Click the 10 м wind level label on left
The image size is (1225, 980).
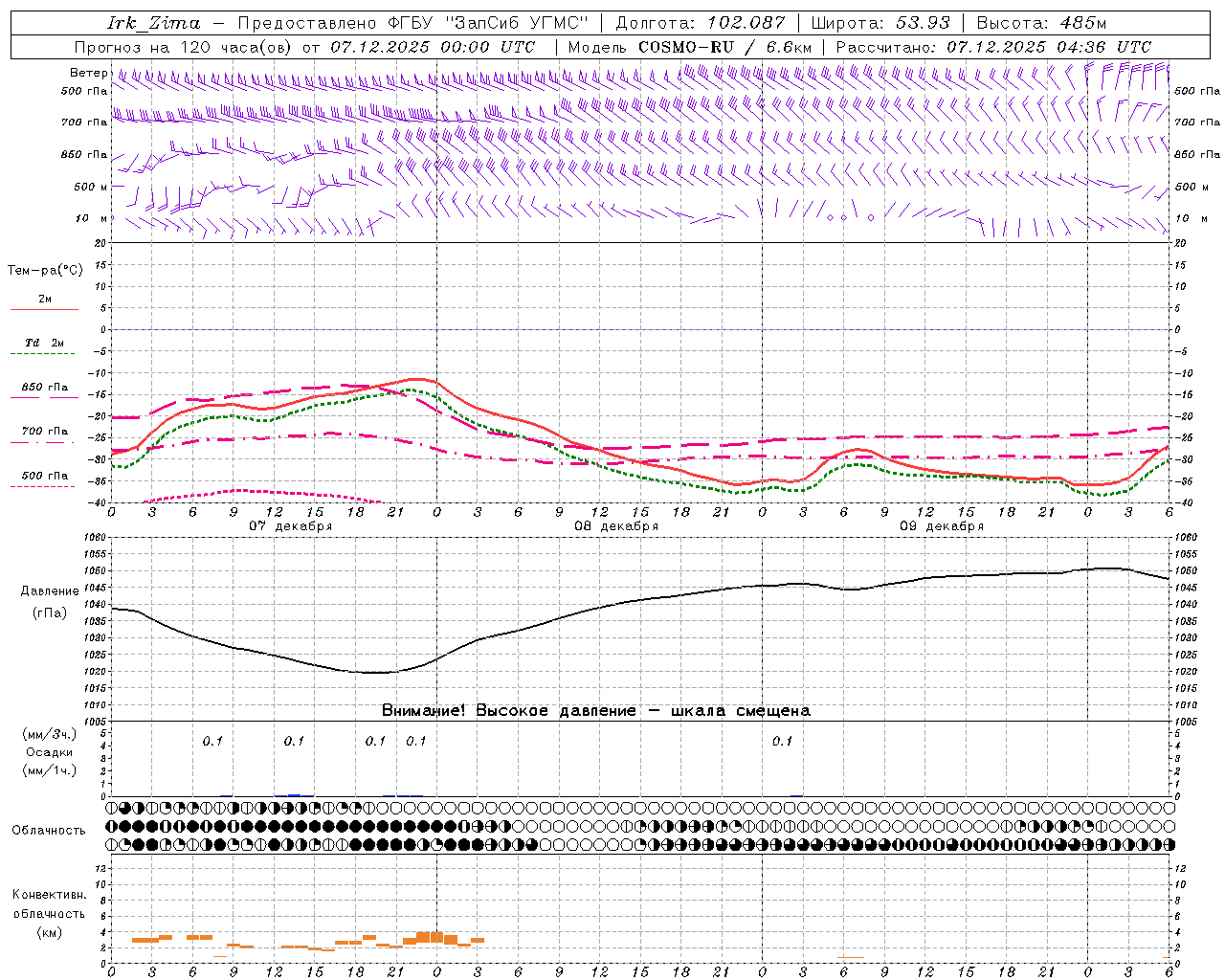(x=91, y=218)
